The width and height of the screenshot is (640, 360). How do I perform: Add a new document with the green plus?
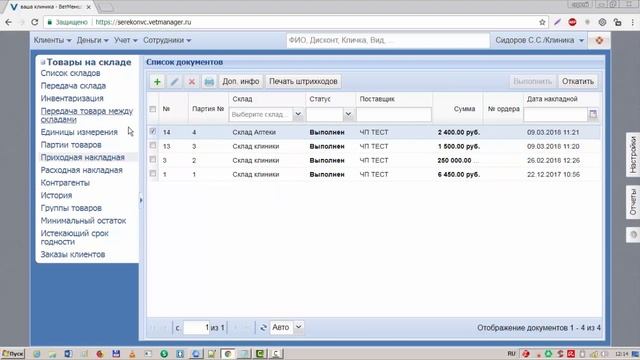[x=157, y=82]
